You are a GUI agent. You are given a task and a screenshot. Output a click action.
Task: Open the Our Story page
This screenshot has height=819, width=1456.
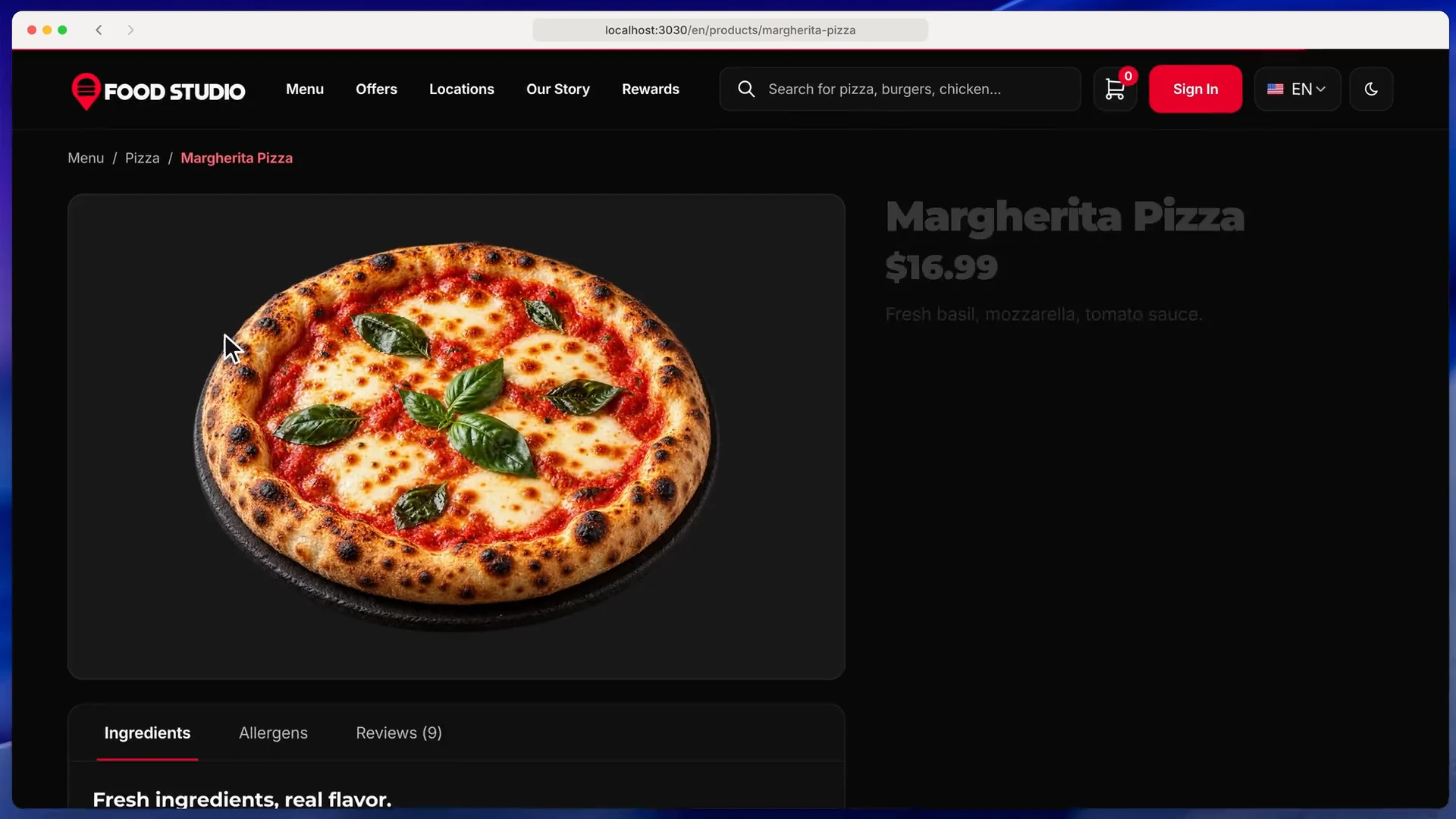point(558,89)
